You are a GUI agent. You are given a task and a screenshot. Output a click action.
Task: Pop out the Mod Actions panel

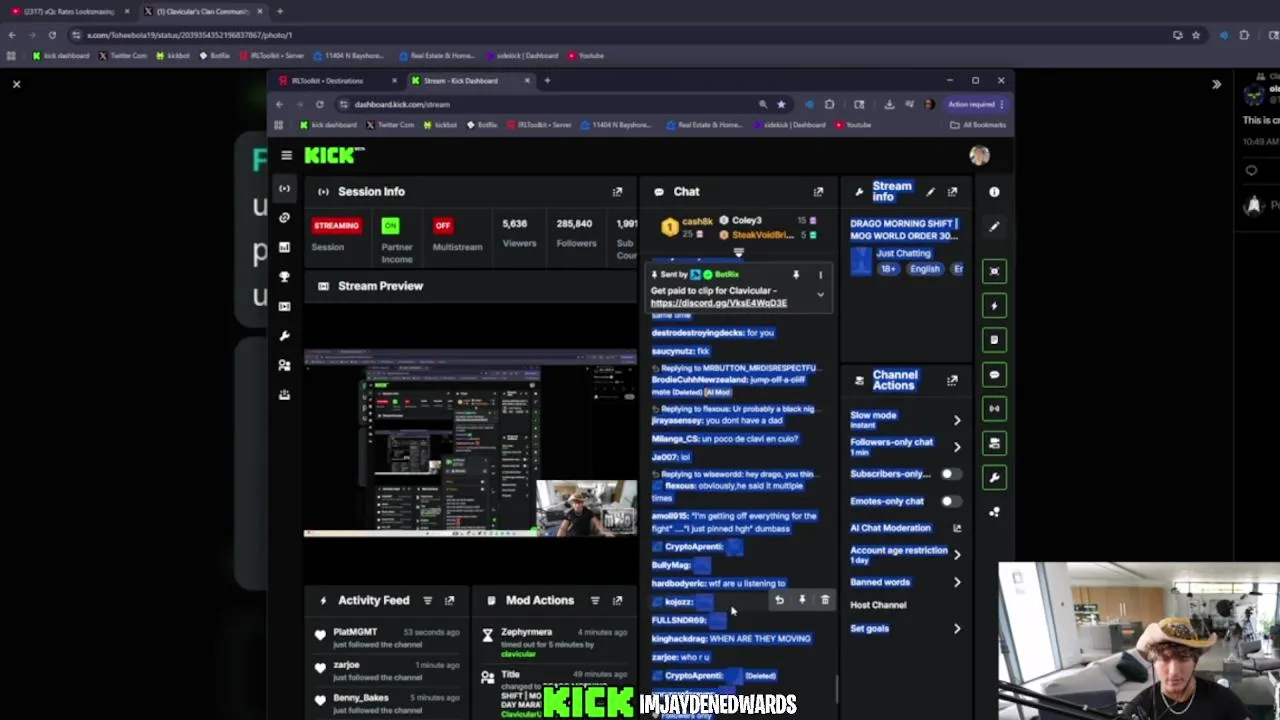click(617, 601)
